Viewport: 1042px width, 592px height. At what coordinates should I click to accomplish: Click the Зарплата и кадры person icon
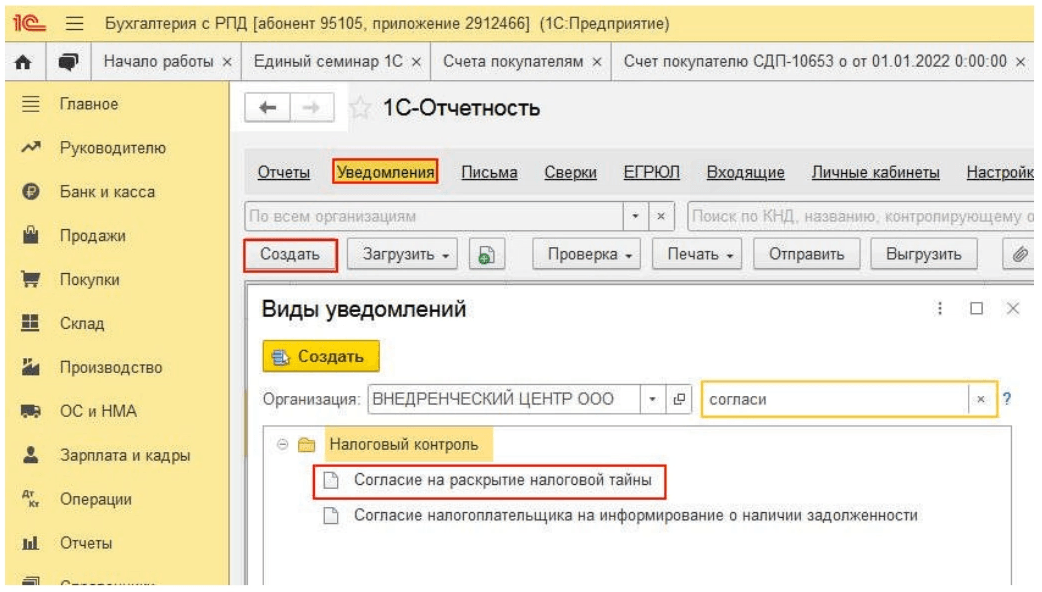[31, 455]
